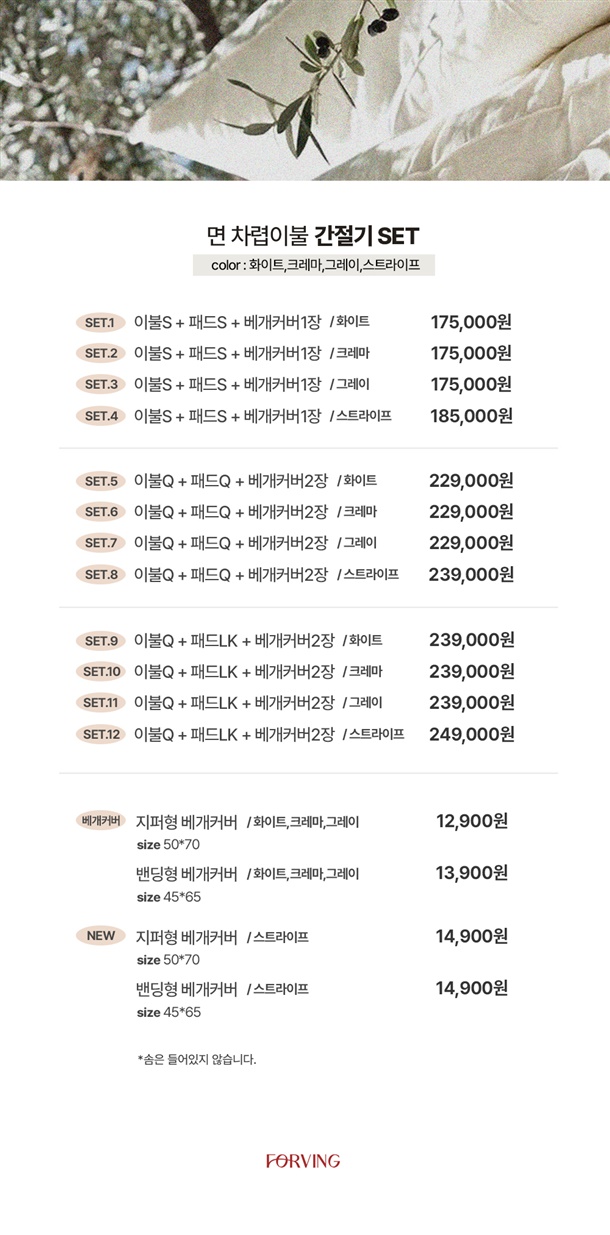Viewport: 610px width, 1235px height.
Task: Click the SET.8 badge
Action: pos(100,575)
